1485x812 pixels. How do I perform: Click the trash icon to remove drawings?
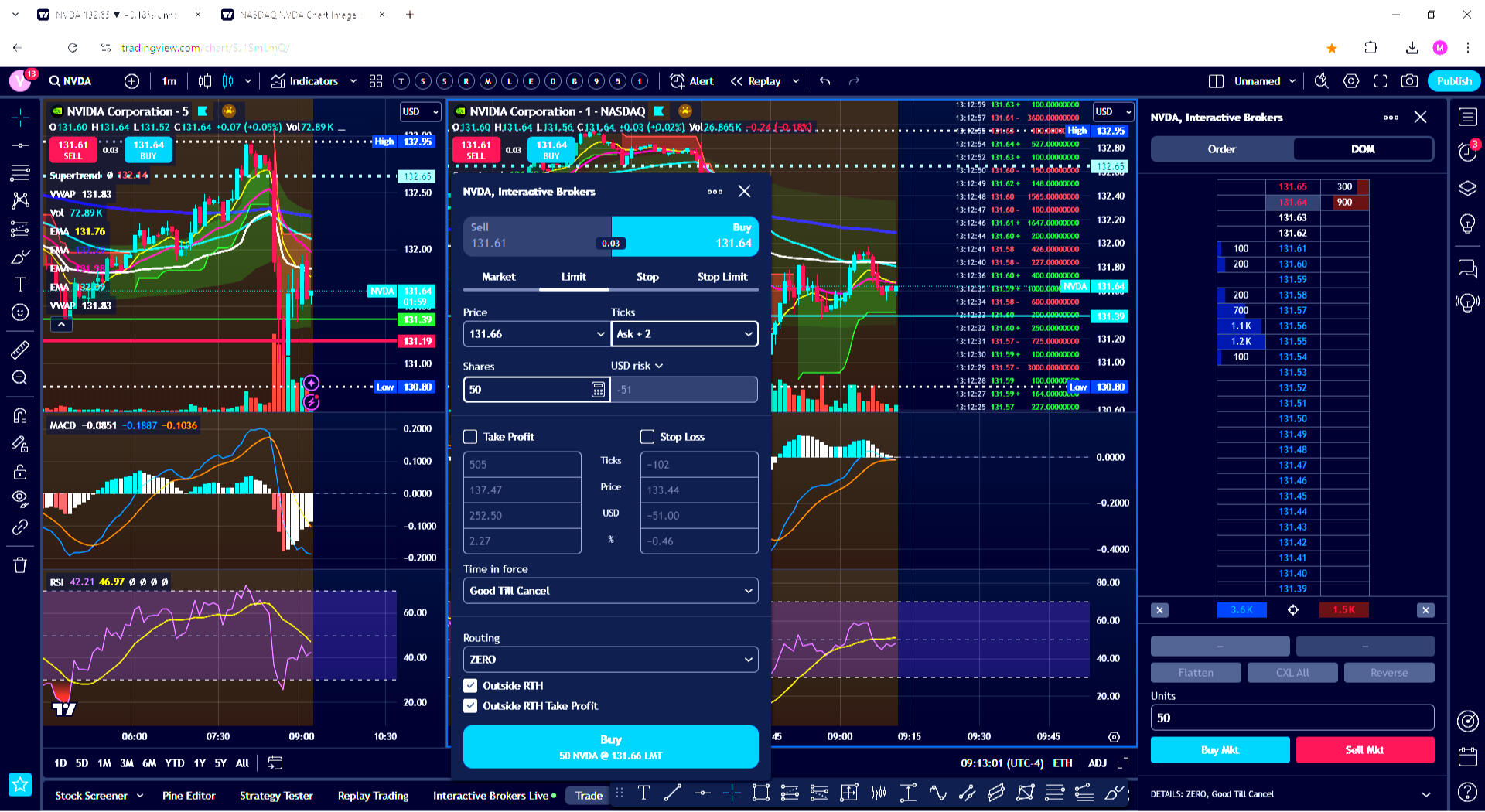(20, 565)
